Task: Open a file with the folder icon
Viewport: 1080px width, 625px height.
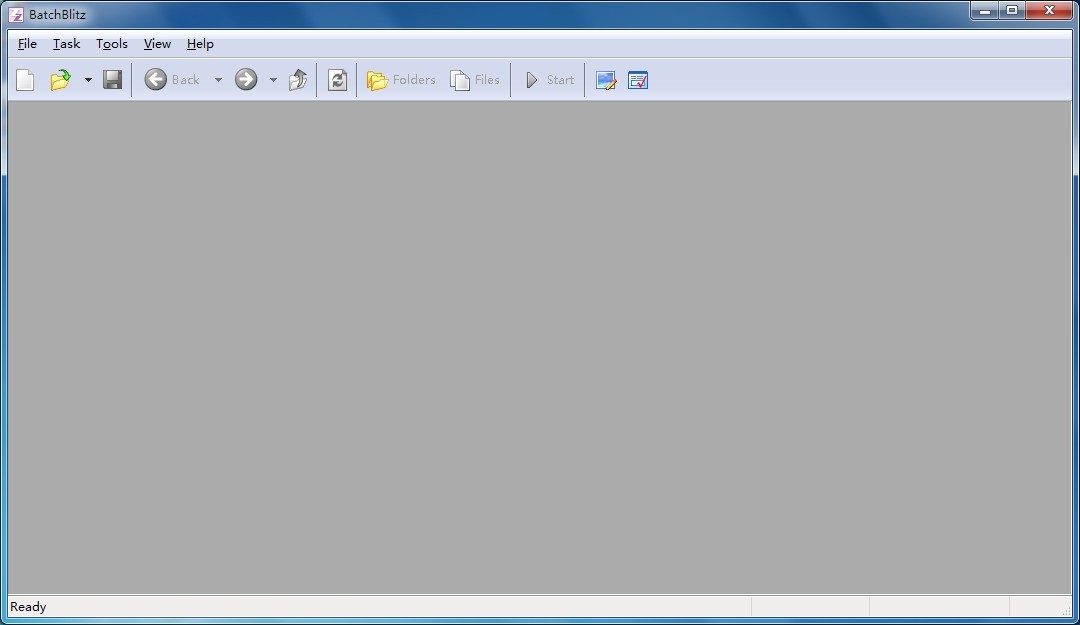Action: (x=60, y=80)
